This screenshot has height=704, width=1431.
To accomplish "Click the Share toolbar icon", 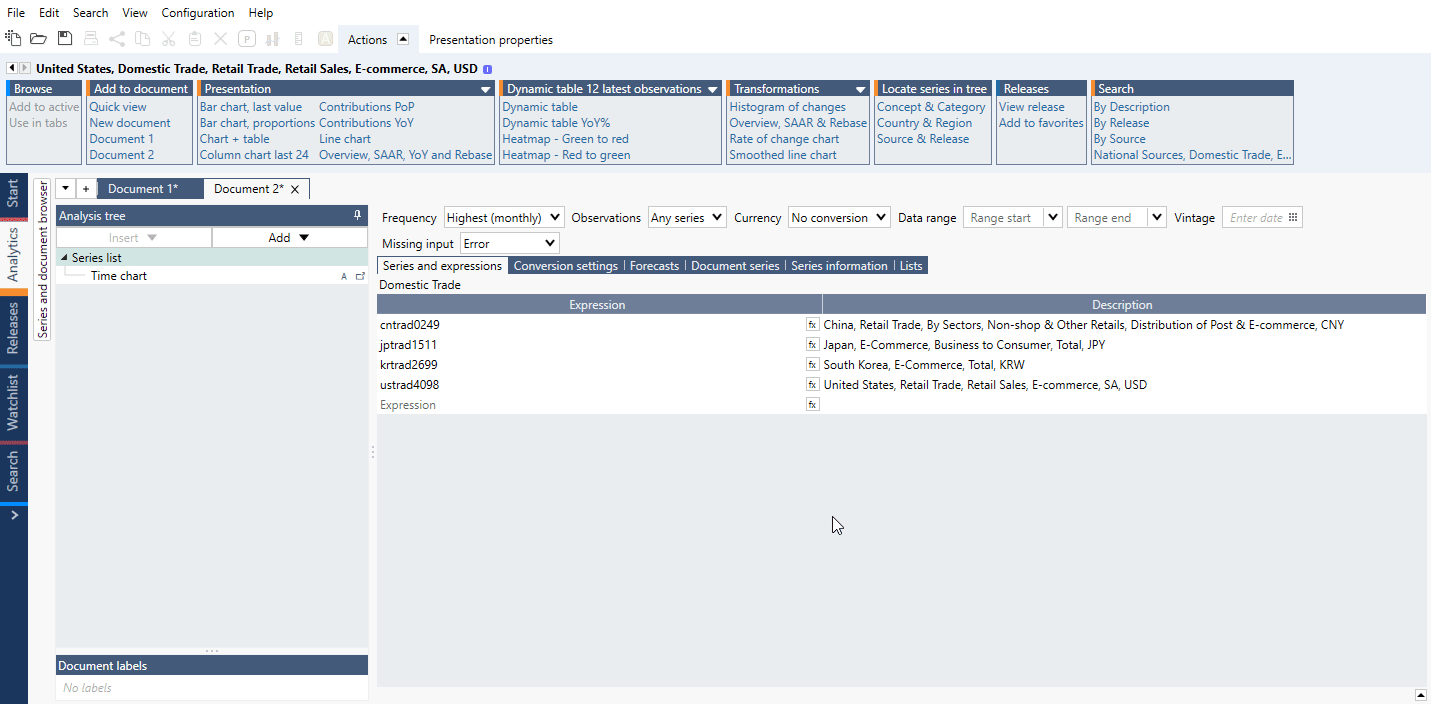I will point(117,39).
